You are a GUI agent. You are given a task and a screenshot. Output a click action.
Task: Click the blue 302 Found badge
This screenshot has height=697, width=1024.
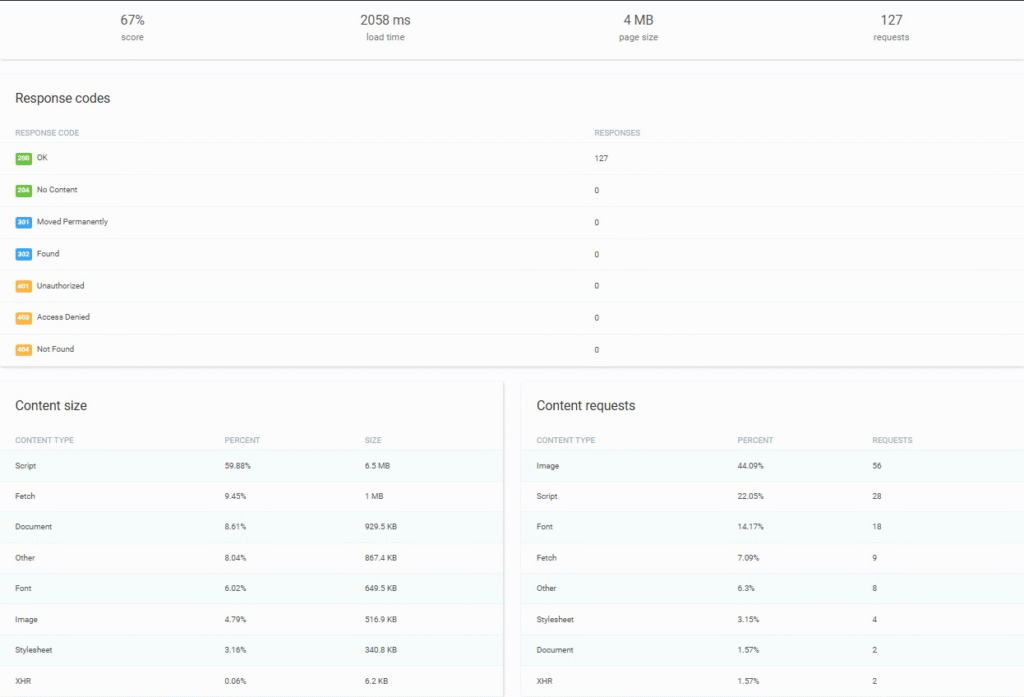coord(23,254)
